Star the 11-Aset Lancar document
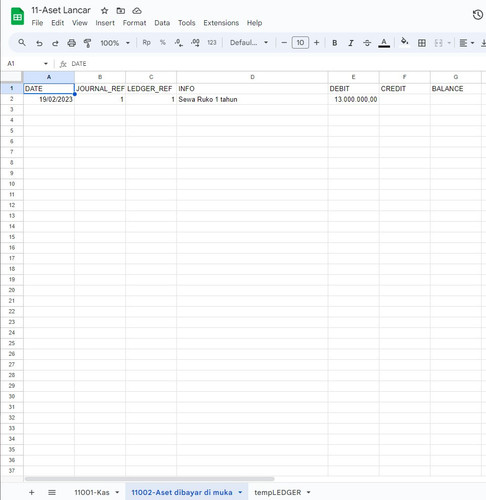 105,11
